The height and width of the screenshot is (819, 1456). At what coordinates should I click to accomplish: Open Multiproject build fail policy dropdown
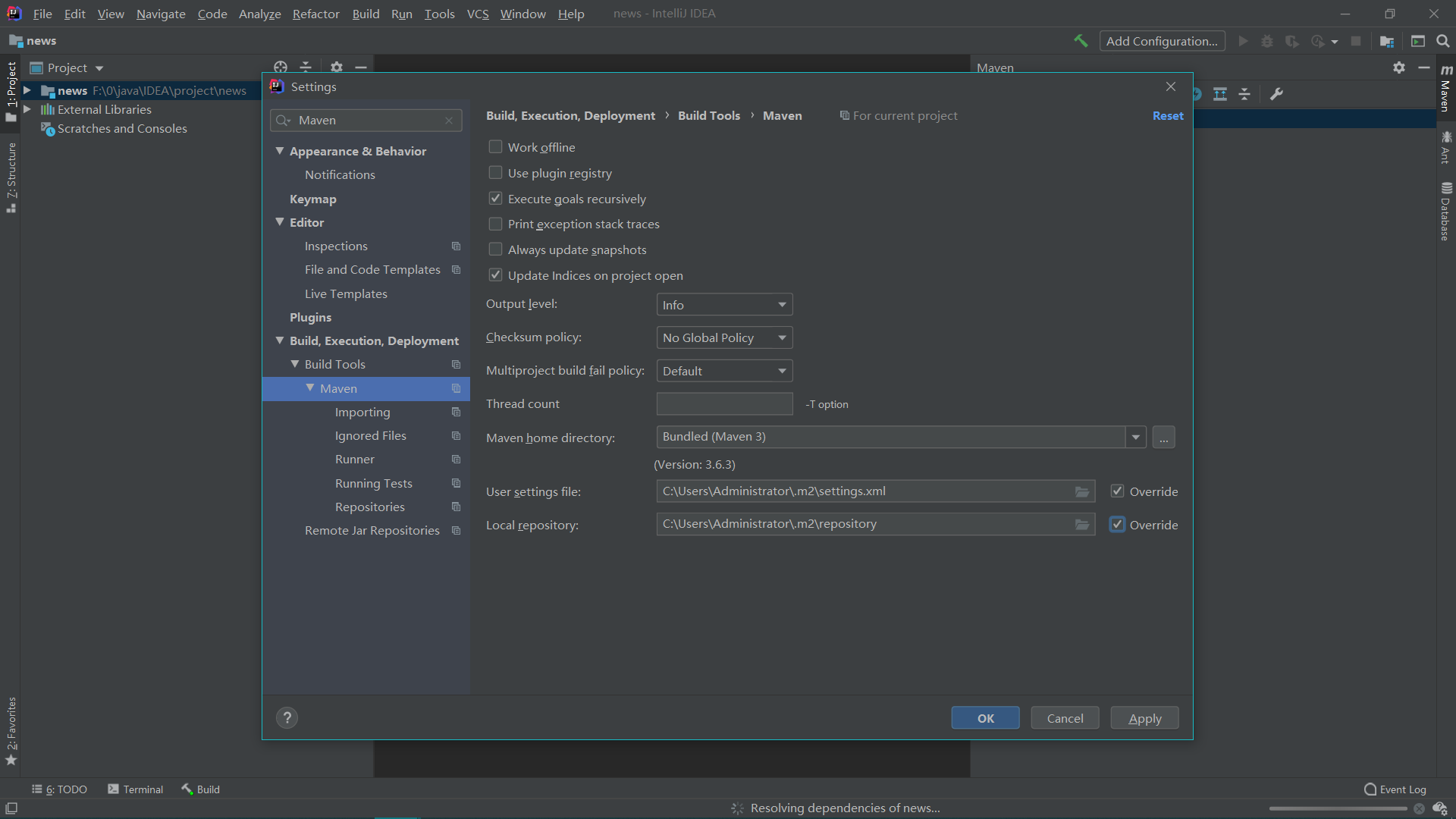point(724,371)
